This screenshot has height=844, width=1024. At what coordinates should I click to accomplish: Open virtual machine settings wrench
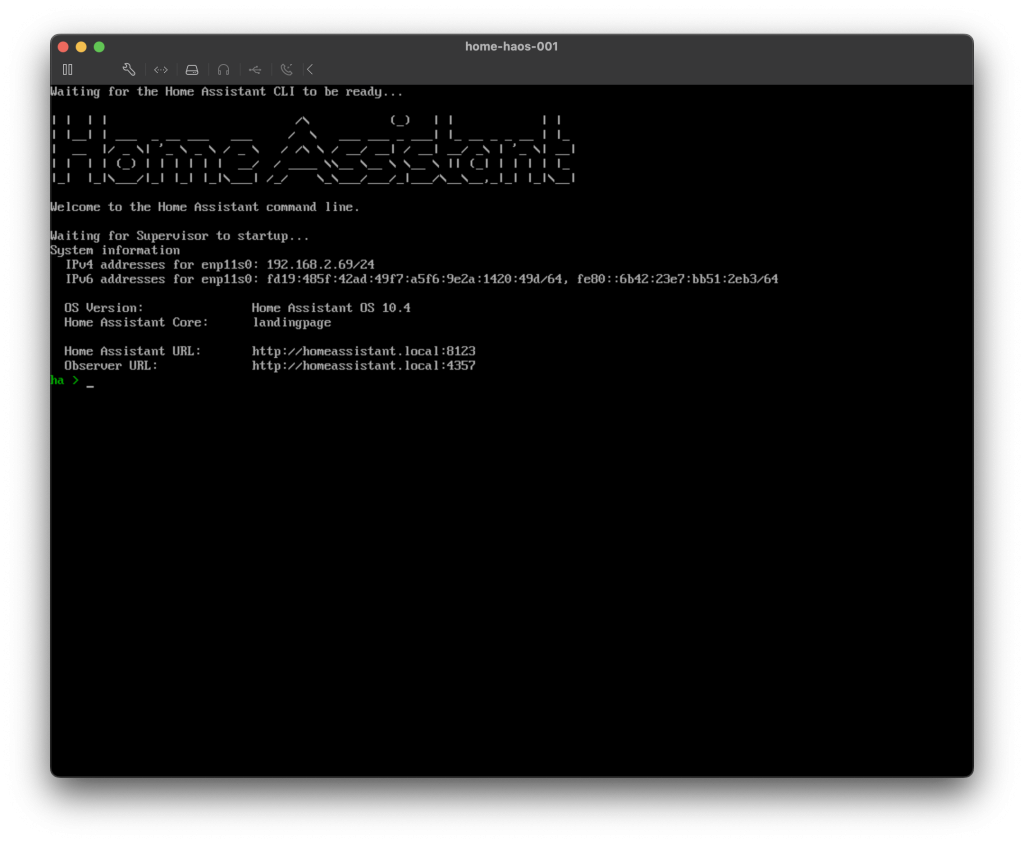pyautogui.click(x=129, y=69)
